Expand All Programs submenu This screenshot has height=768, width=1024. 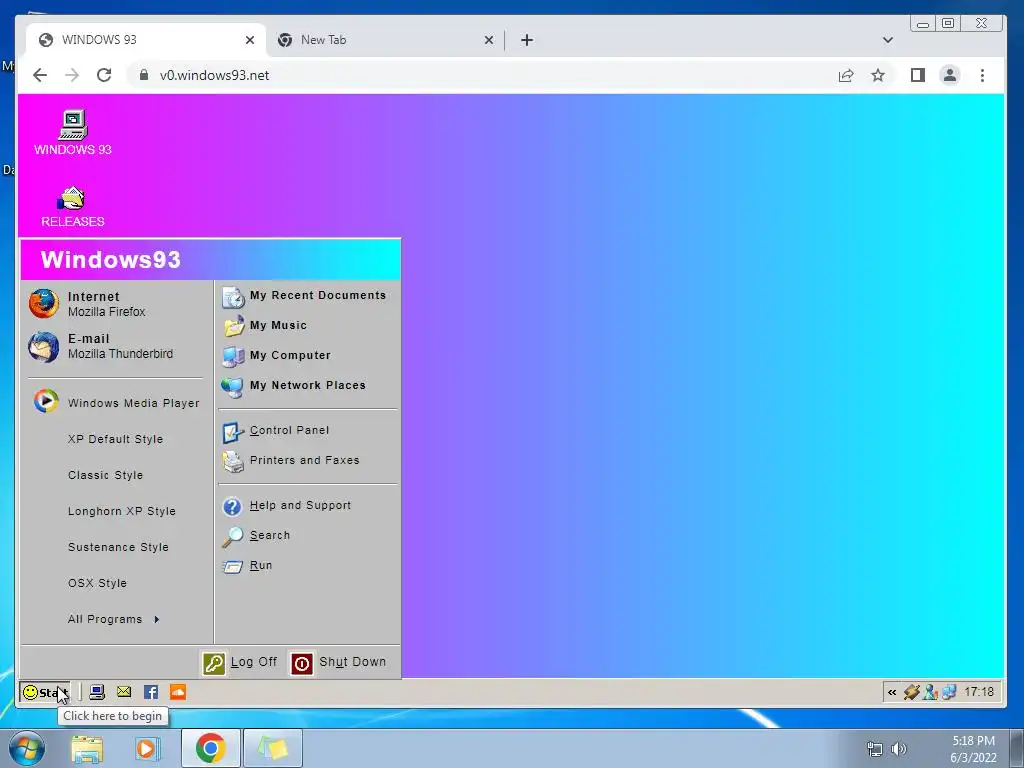click(x=114, y=619)
